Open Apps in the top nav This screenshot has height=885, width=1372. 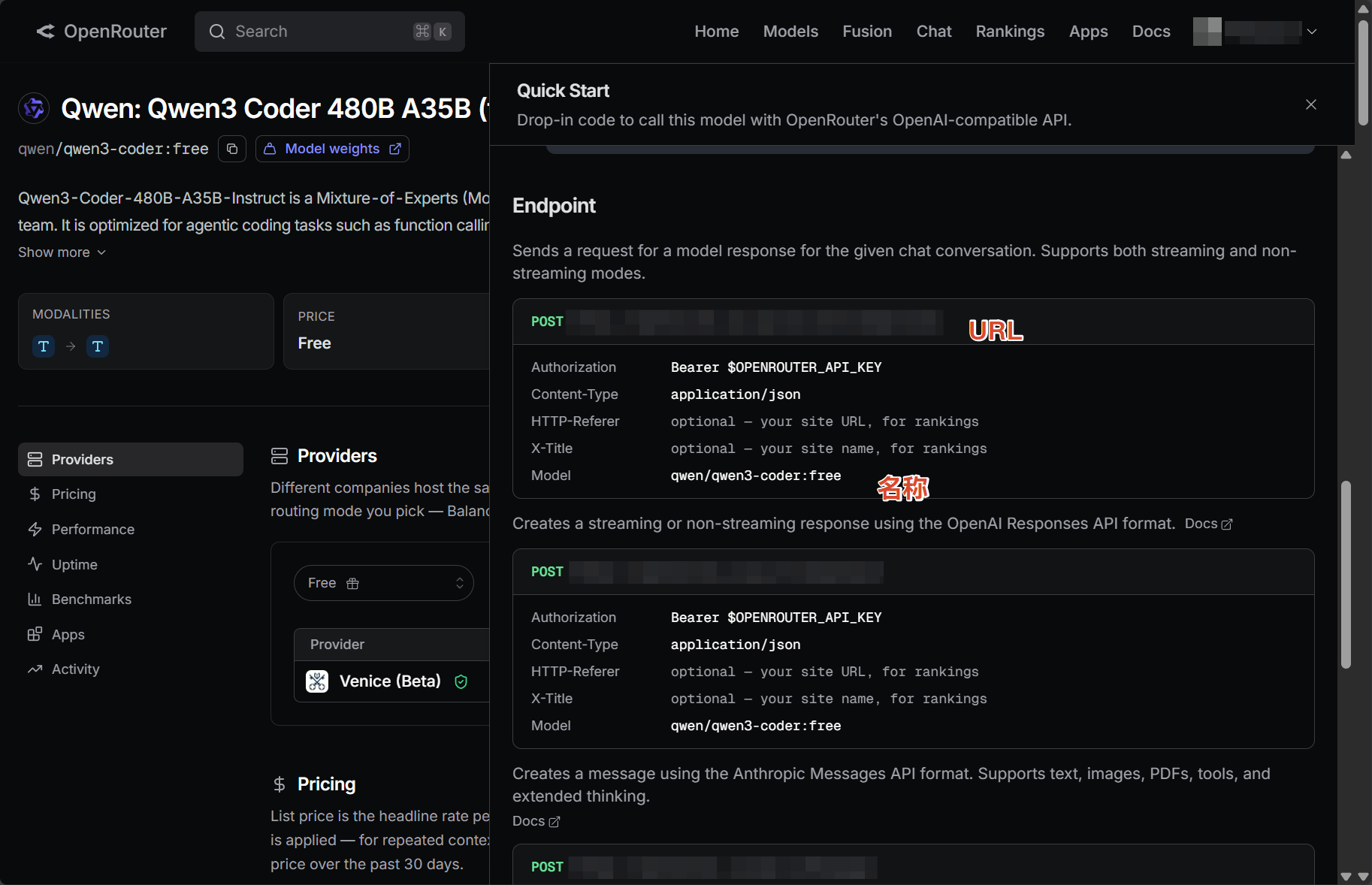point(1089,32)
